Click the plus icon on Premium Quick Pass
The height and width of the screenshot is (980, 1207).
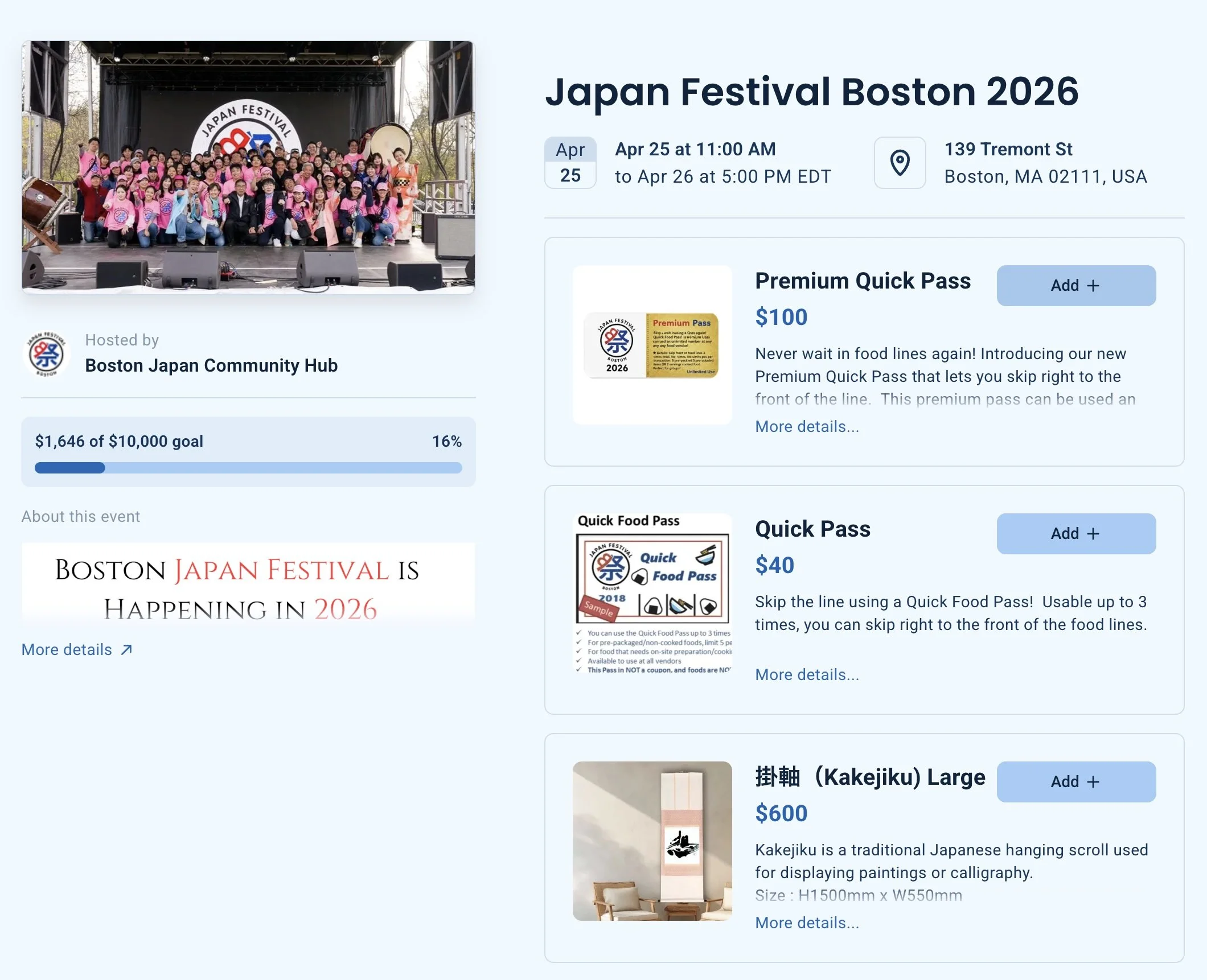[1093, 286]
